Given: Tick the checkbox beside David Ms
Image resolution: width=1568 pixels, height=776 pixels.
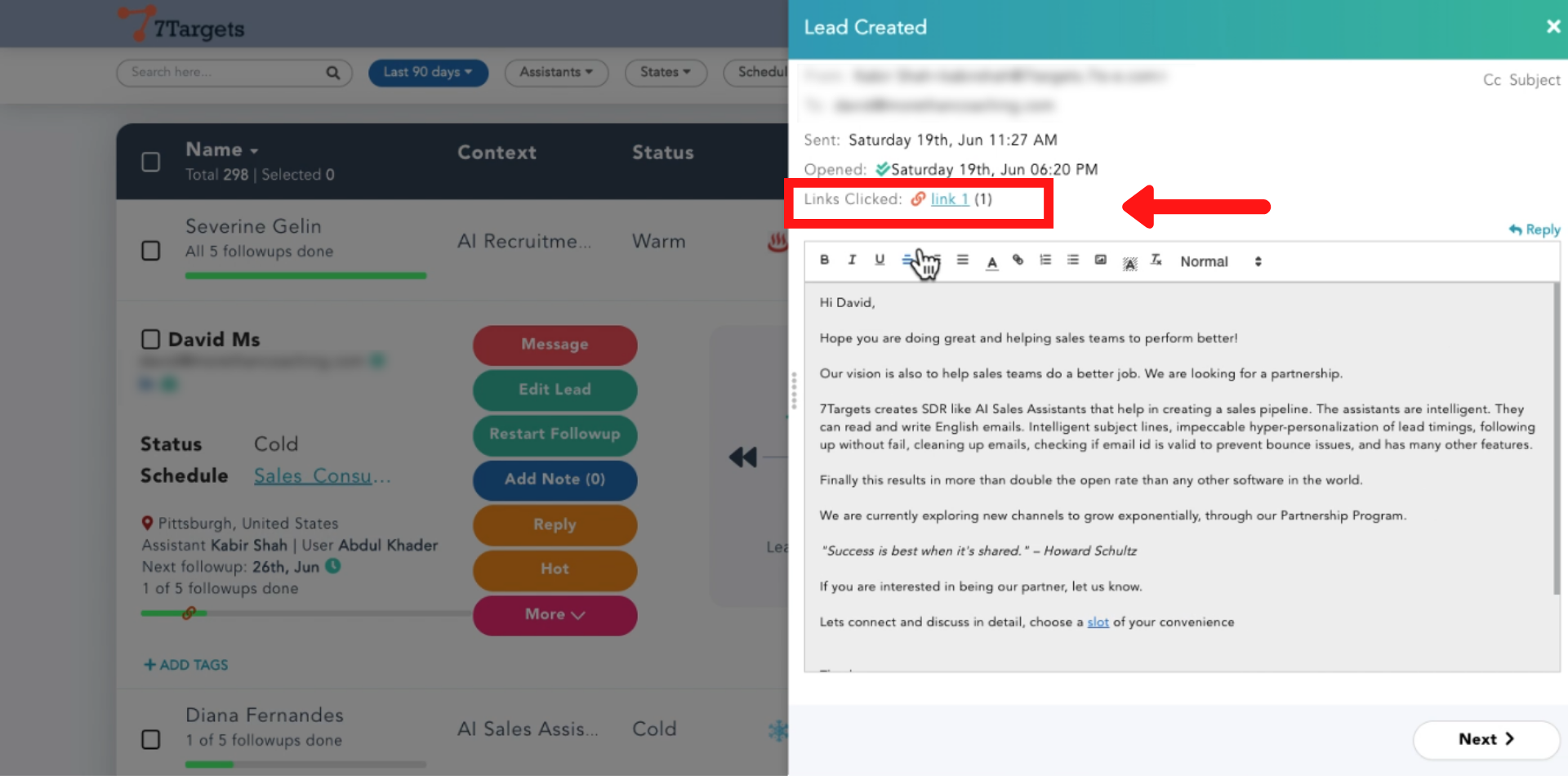Looking at the screenshot, I should (x=151, y=339).
